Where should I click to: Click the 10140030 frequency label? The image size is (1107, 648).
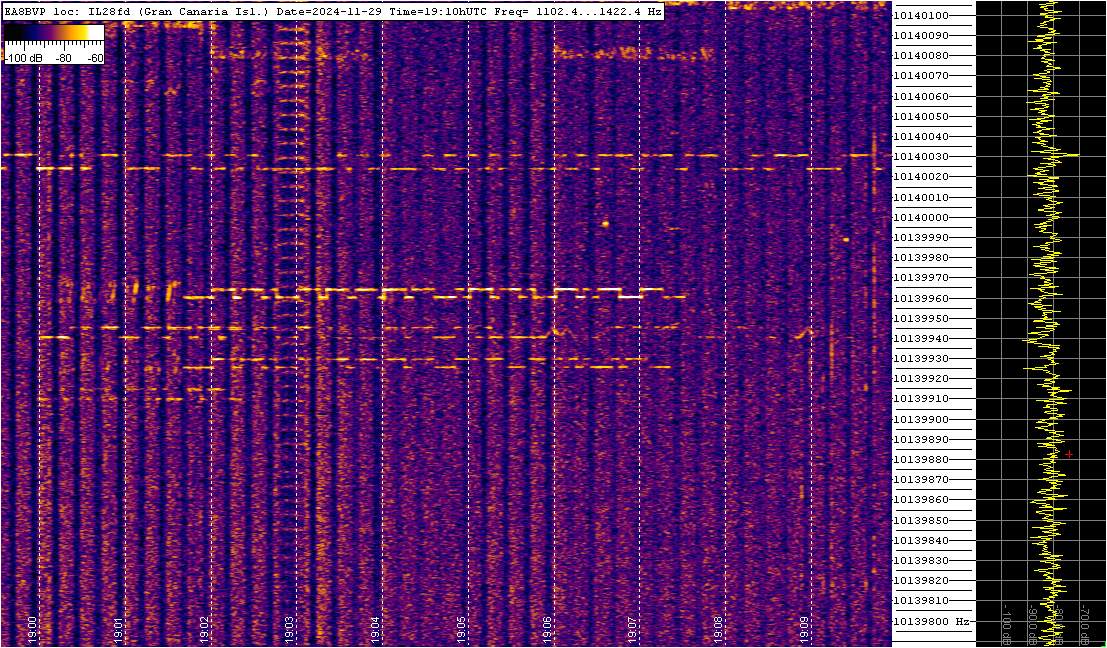tap(921, 157)
